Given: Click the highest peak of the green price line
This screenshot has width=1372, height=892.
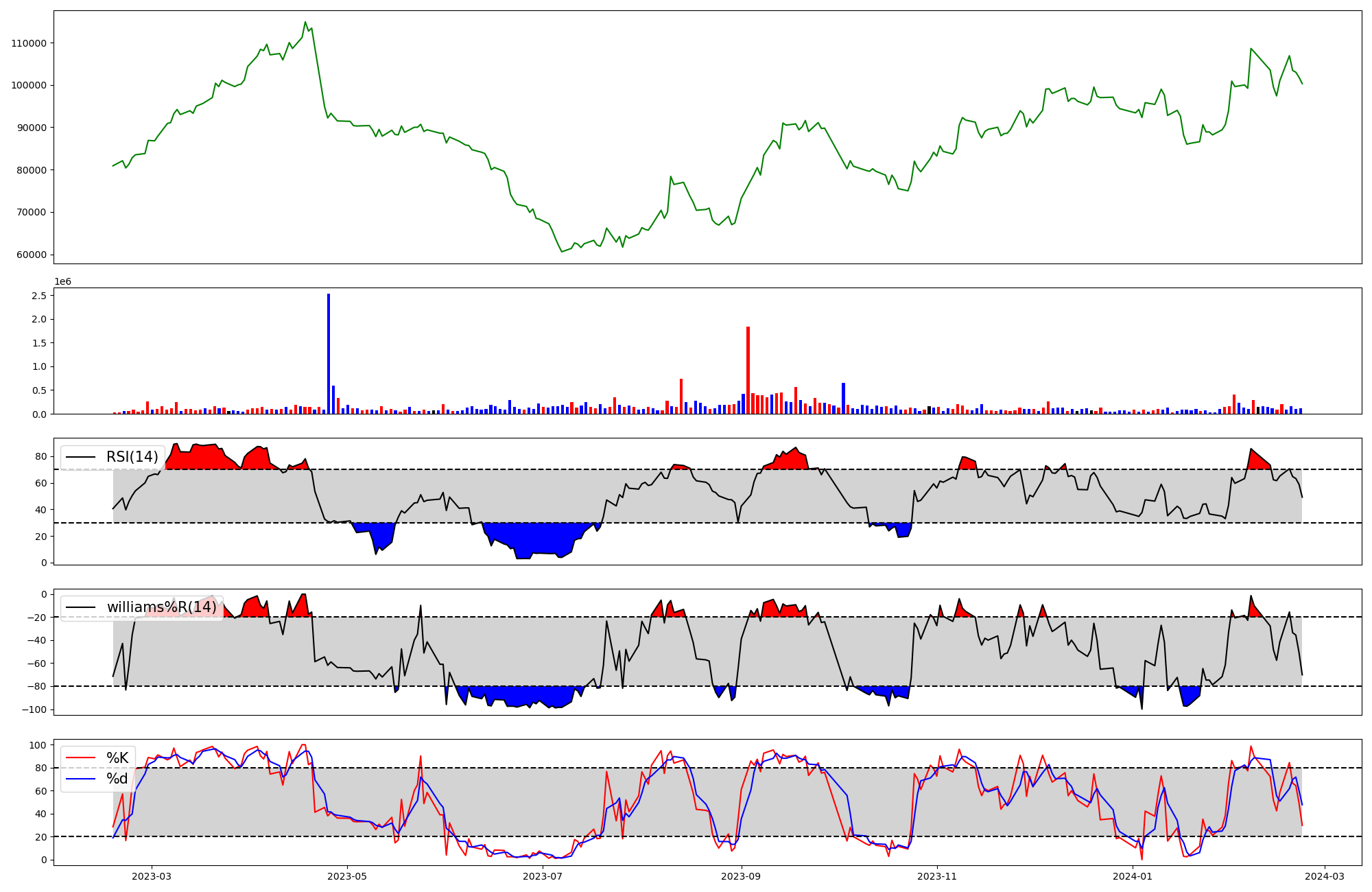Looking at the screenshot, I should click(305, 22).
